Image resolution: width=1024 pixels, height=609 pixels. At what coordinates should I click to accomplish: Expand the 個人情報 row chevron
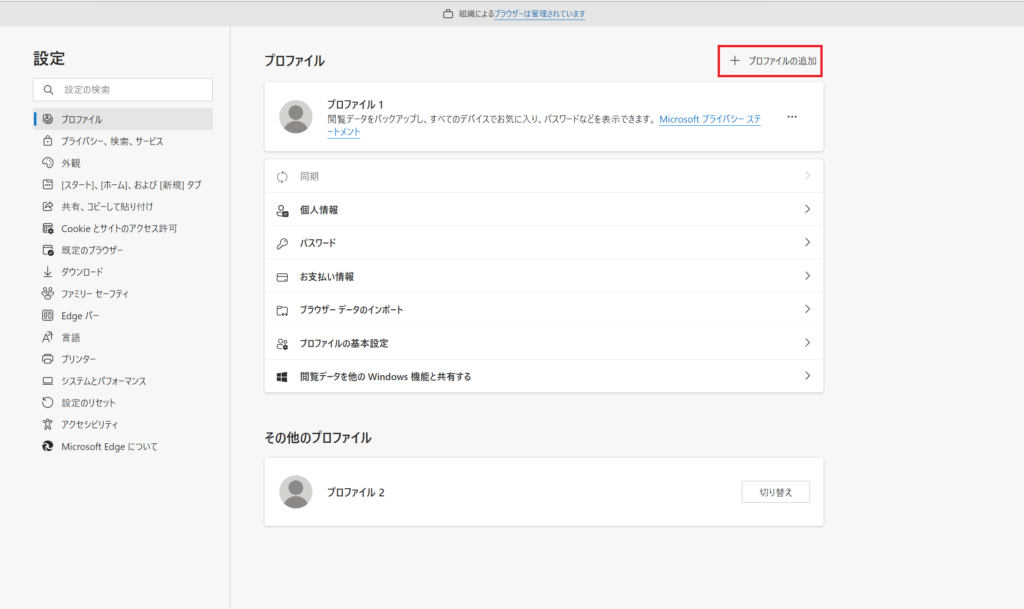807,209
